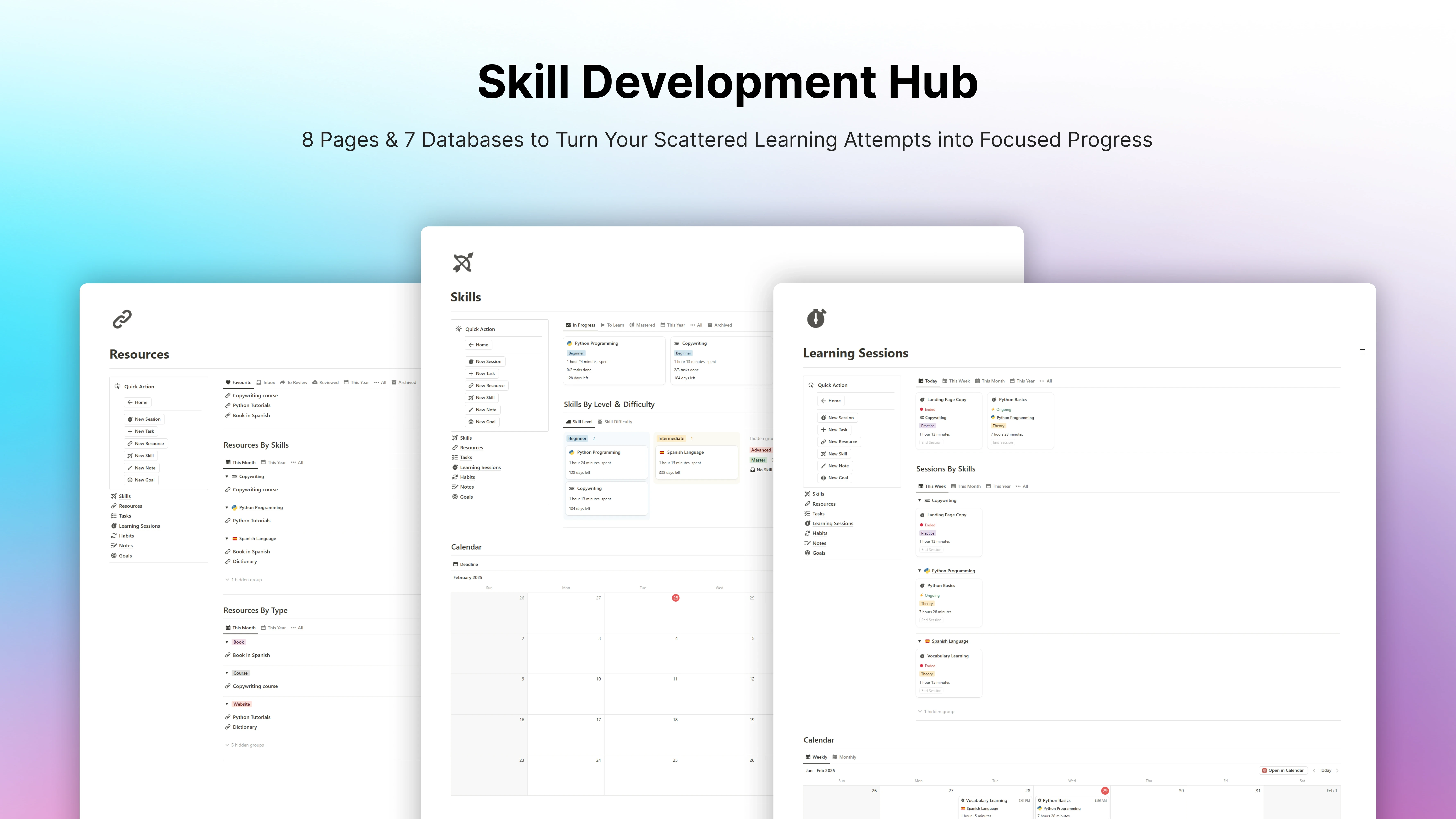Click the arrow/crossbow Skill Hub icon
This screenshot has height=819, width=1456.
pos(463,262)
